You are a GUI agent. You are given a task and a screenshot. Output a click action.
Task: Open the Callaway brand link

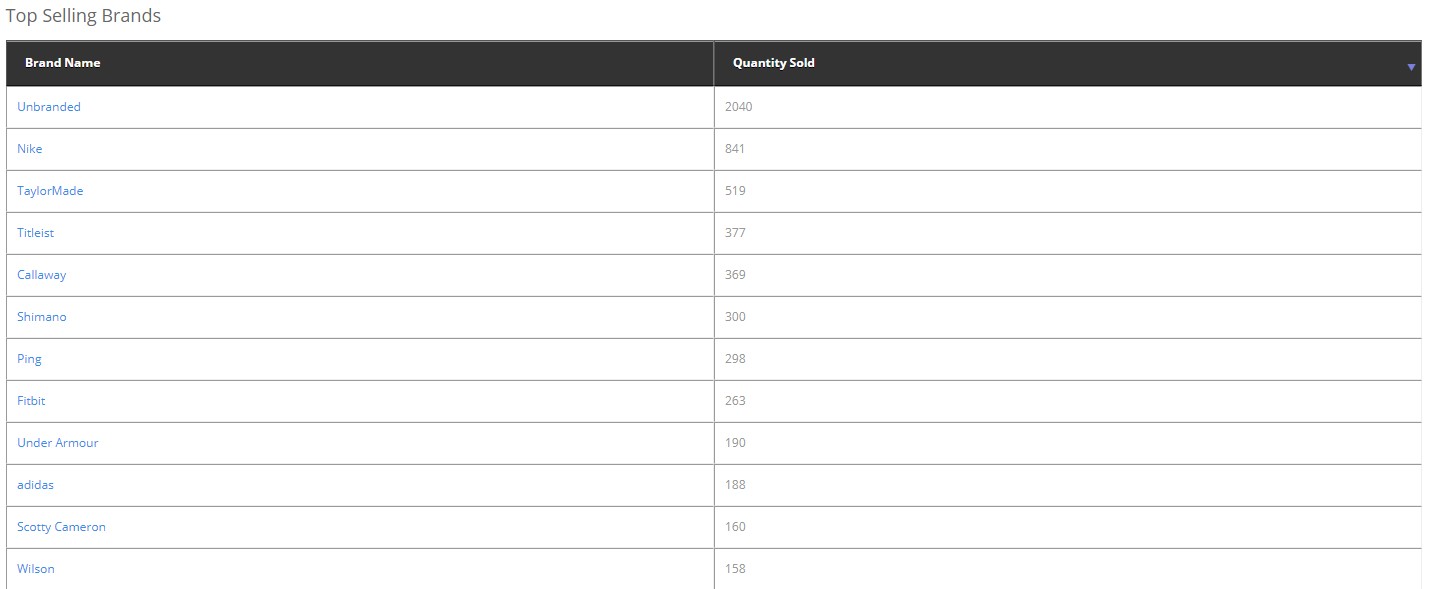point(42,275)
